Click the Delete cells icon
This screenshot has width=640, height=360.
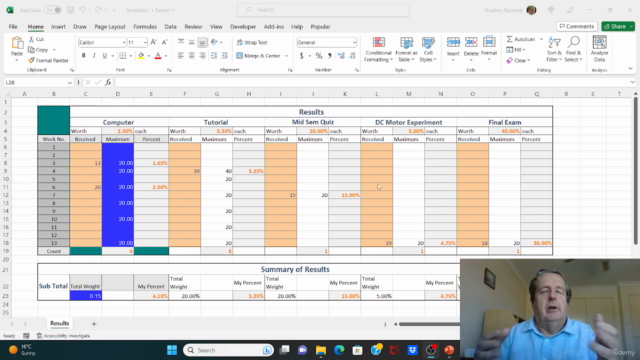[x=471, y=42]
